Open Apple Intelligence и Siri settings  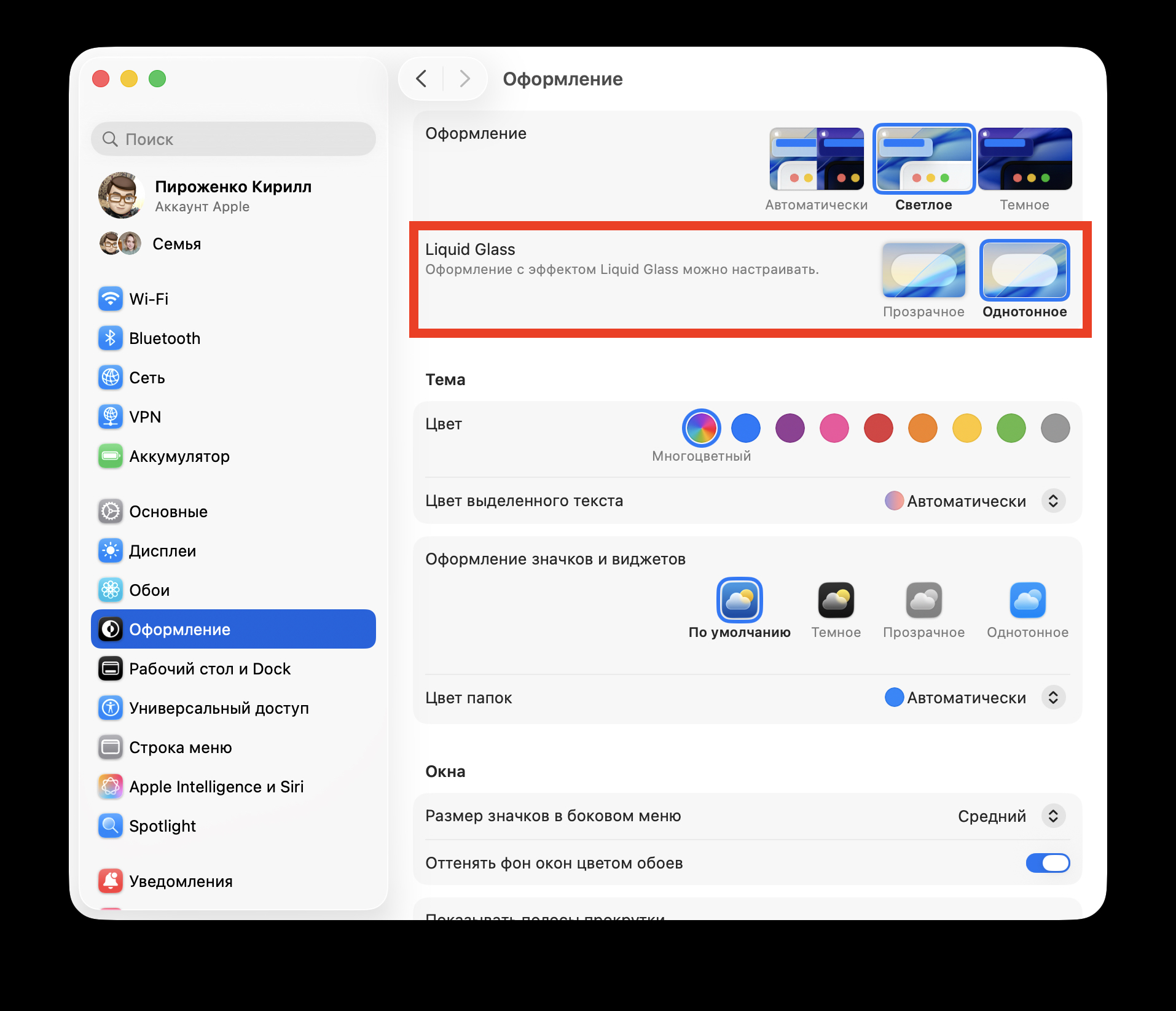(216, 787)
